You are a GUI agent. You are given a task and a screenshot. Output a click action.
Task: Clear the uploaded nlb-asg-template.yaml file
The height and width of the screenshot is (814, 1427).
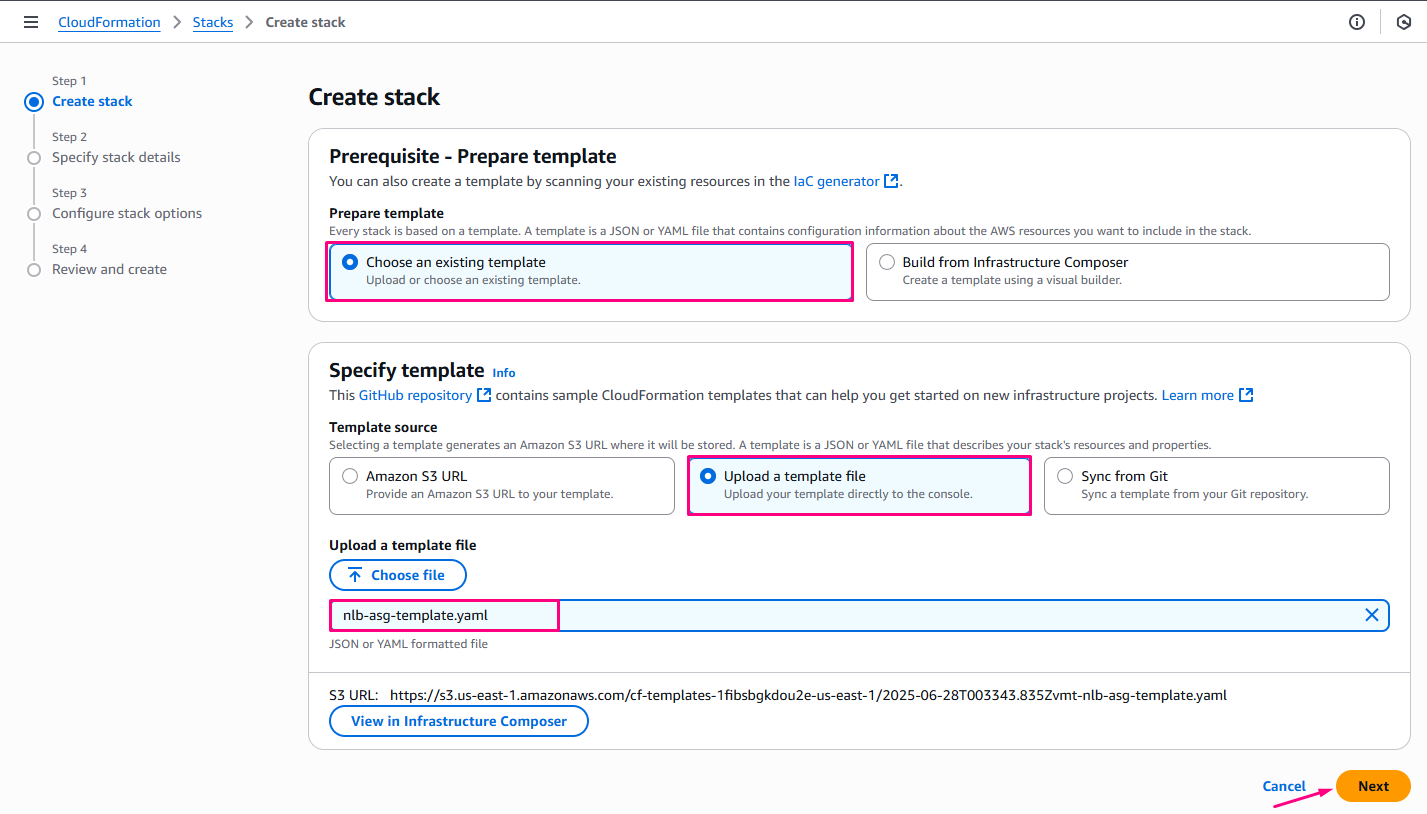1372,615
